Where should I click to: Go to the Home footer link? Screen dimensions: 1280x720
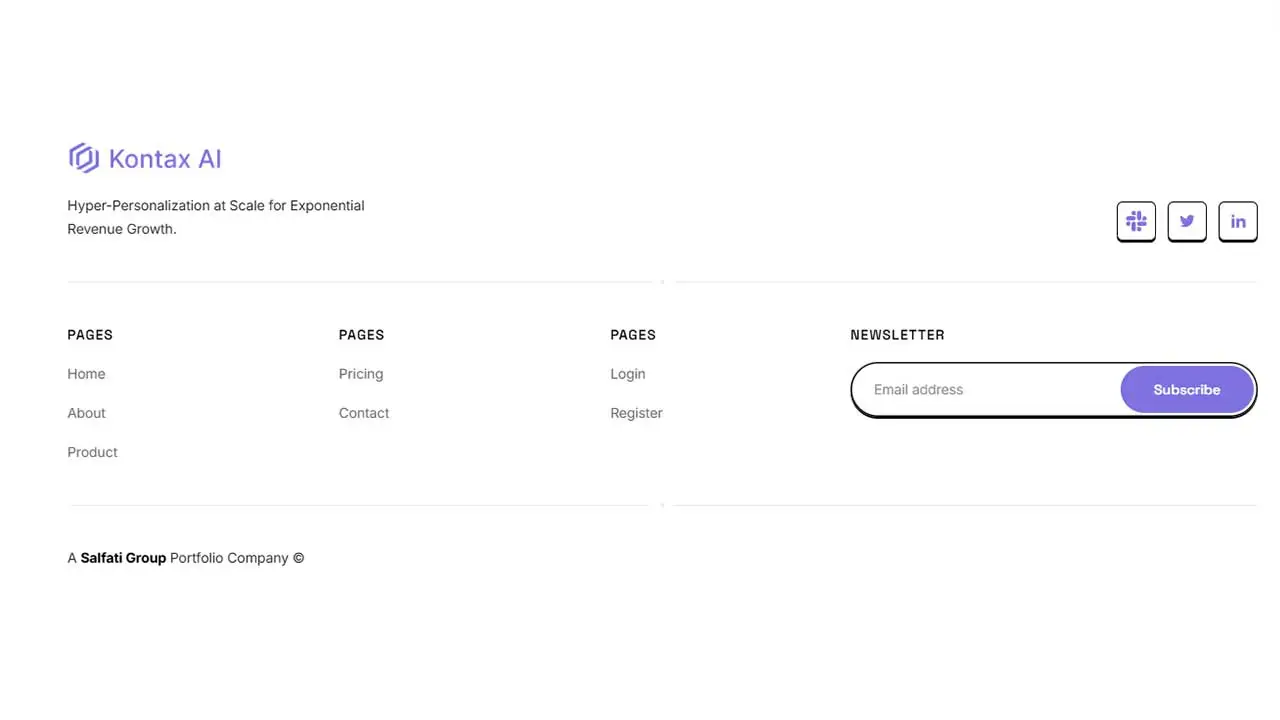point(86,374)
